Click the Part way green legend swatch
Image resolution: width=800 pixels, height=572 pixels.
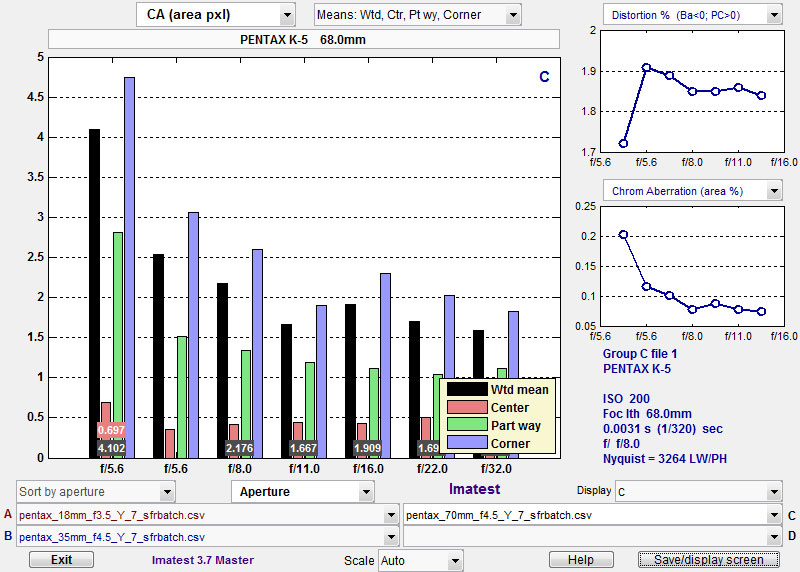tap(467, 425)
